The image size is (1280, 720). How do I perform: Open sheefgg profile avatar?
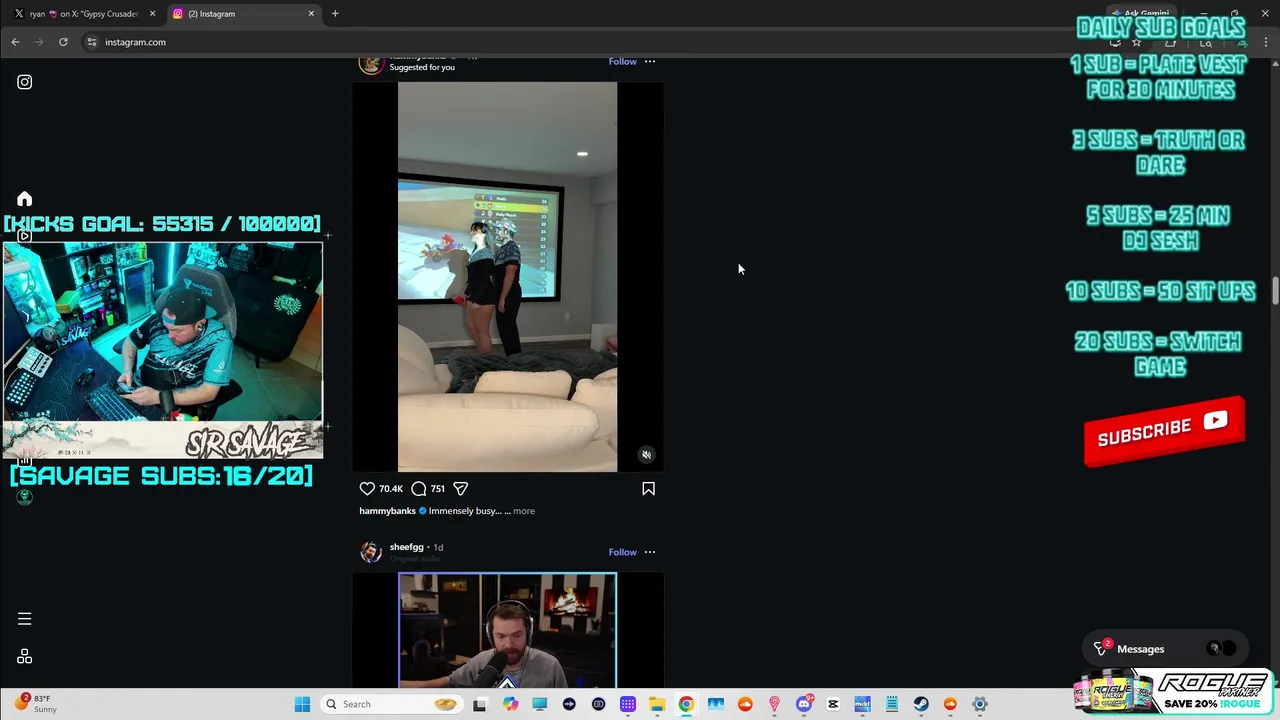coord(371,552)
